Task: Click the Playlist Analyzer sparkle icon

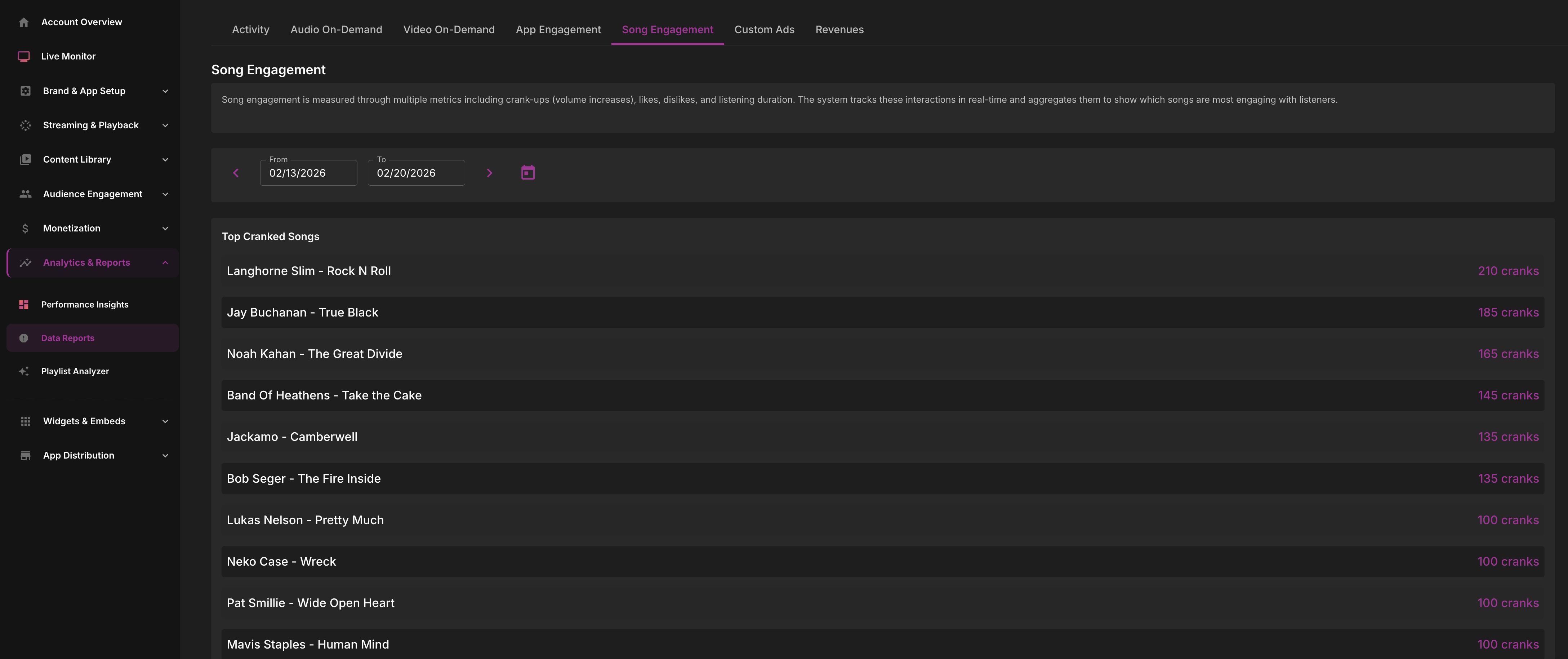Action: pyautogui.click(x=24, y=372)
